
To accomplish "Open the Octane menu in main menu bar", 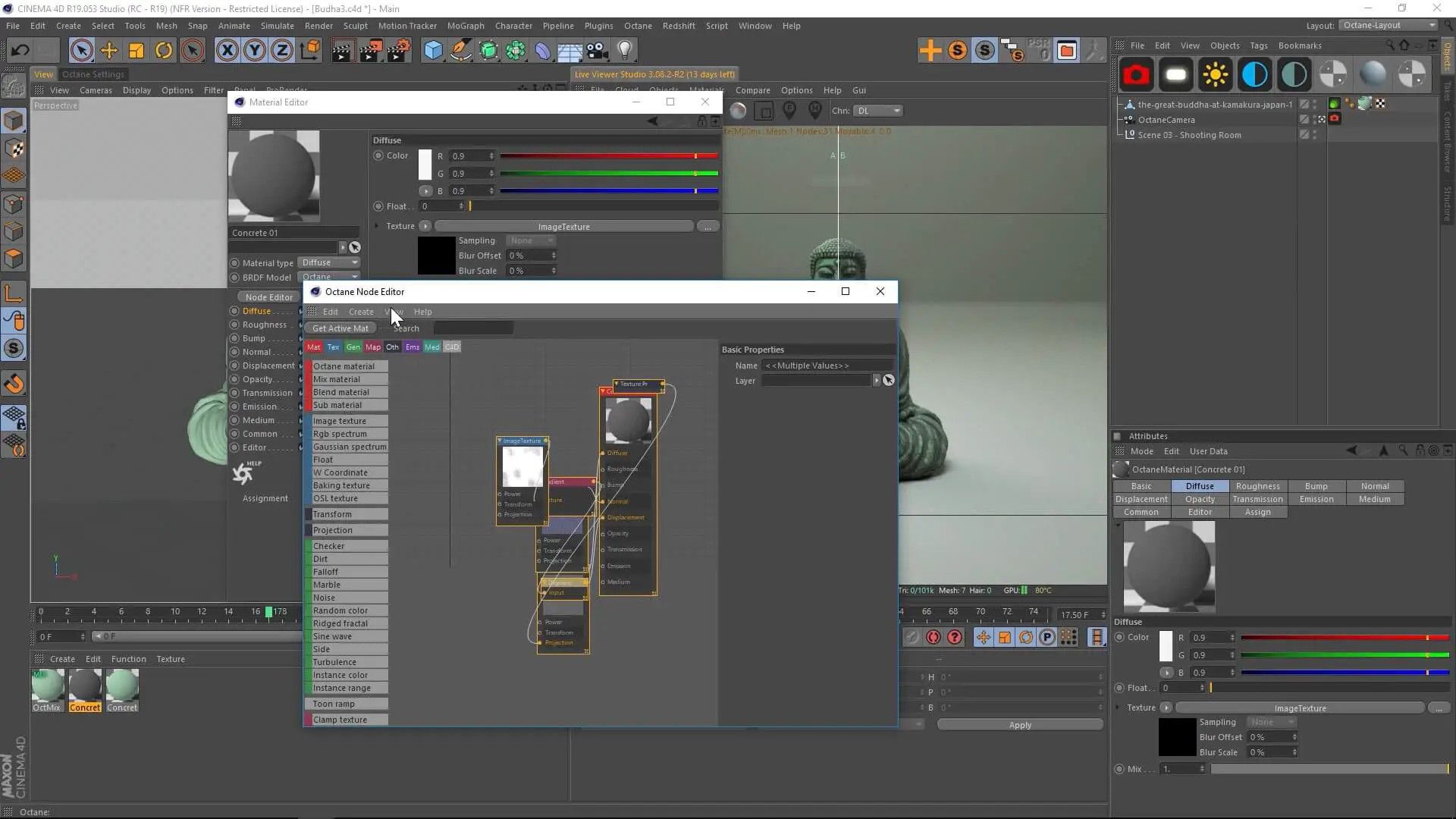I will coord(638,26).
